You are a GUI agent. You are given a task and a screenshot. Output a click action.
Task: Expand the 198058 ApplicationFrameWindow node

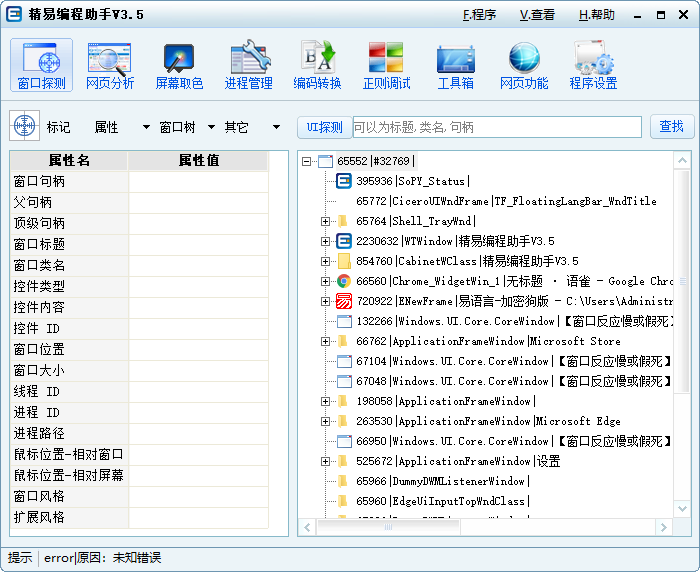[325, 401]
